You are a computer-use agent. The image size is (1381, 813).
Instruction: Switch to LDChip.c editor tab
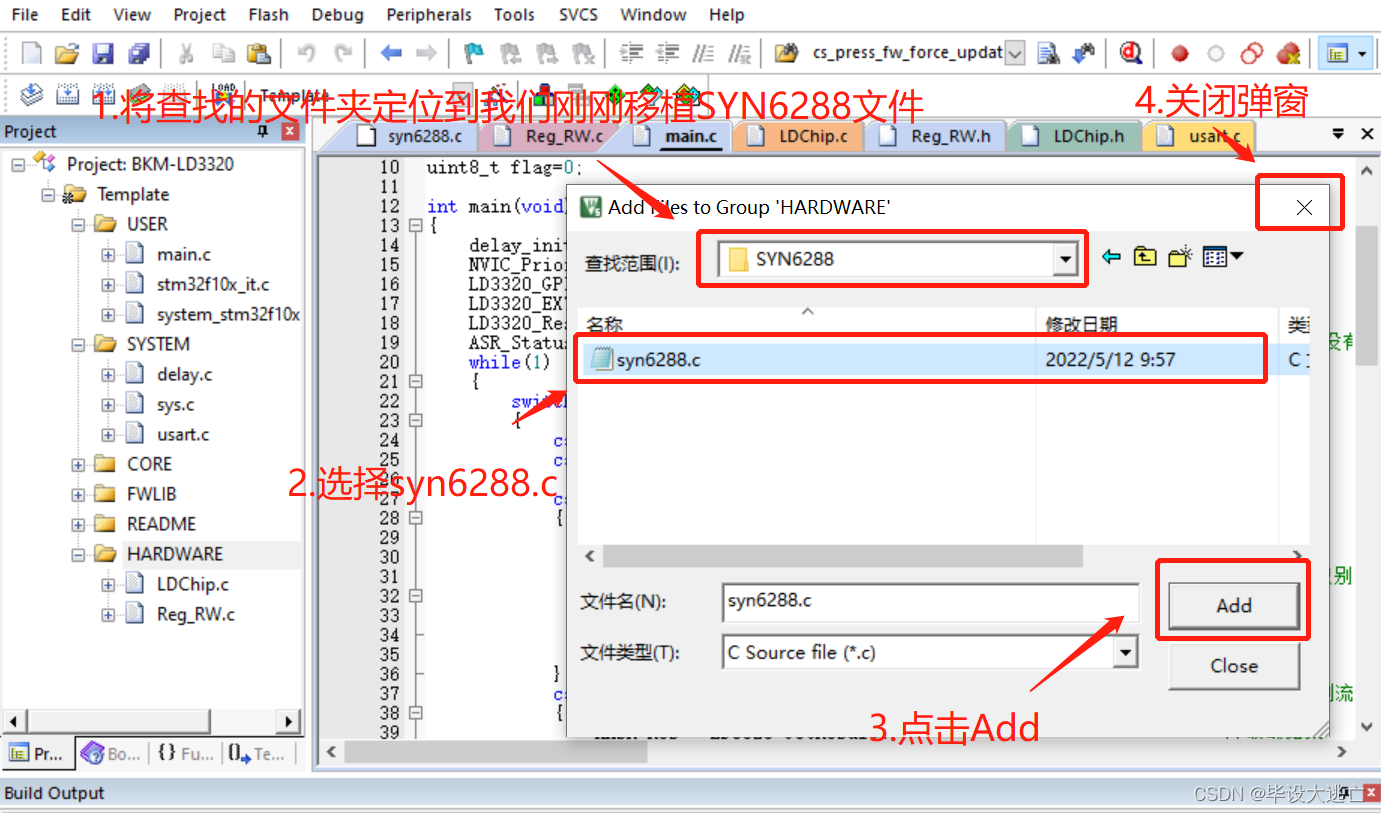tap(799, 136)
